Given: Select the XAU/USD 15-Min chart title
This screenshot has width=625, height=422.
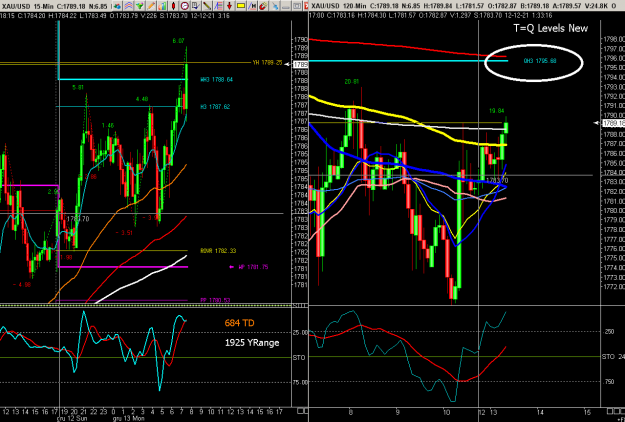Looking at the screenshot, I should pos(27,6).
